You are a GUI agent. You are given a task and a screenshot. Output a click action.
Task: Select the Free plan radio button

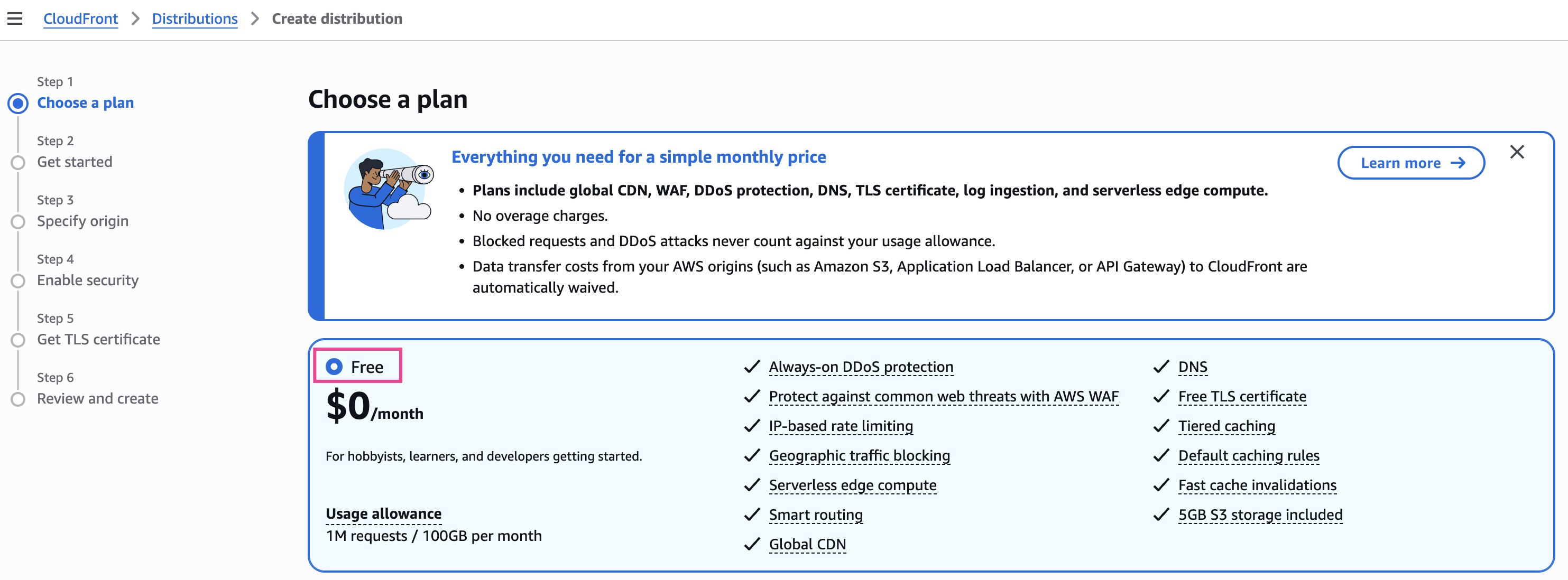coord(334,367)
